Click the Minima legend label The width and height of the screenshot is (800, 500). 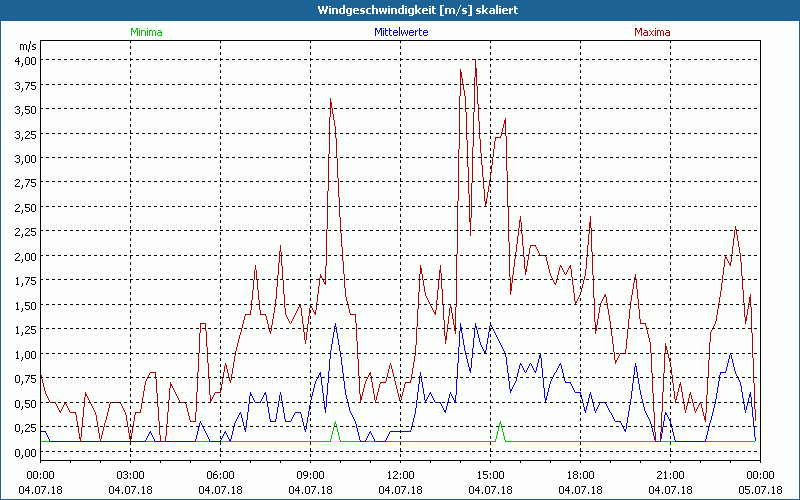146,32
